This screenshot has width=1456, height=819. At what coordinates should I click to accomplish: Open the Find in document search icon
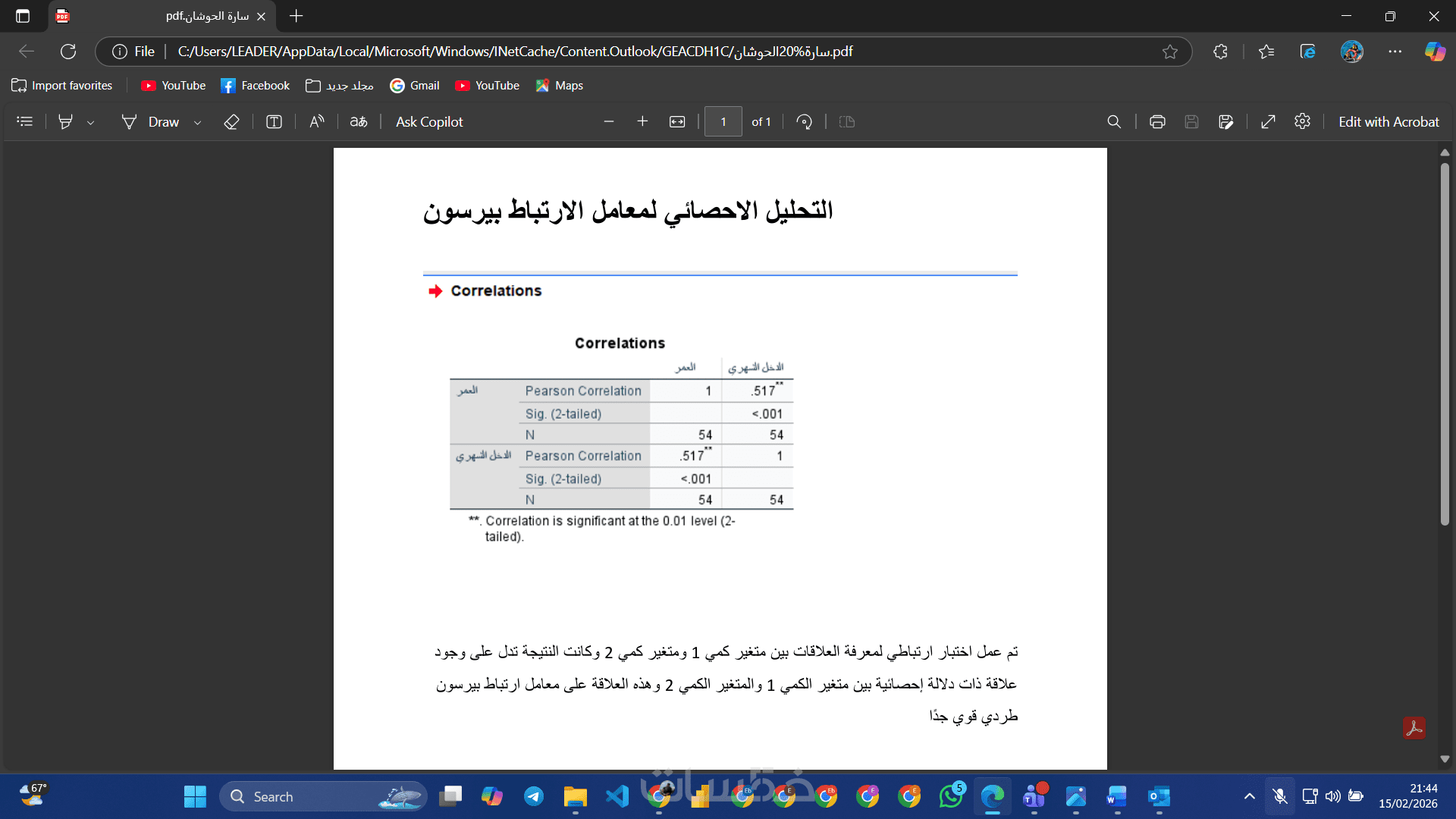click(x=1114, y=121)
